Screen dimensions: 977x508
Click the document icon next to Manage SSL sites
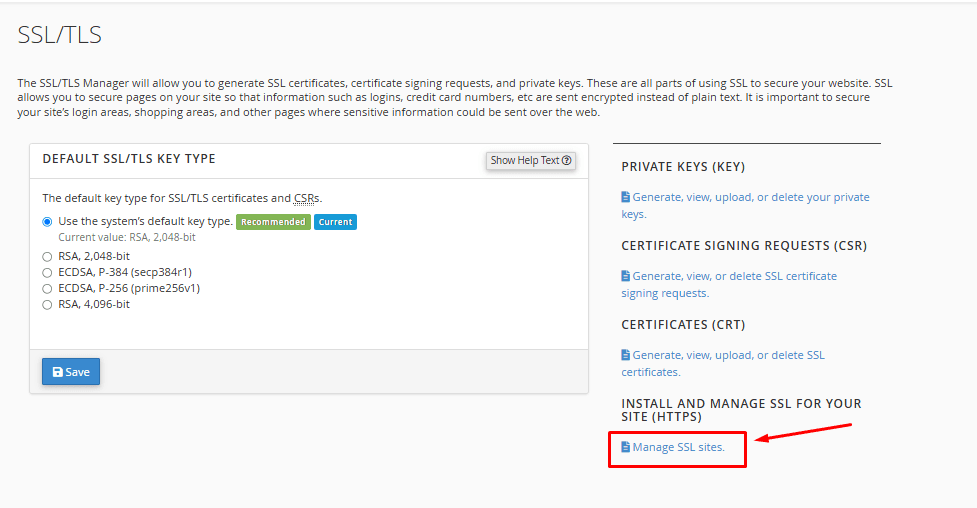coord(626,447)
